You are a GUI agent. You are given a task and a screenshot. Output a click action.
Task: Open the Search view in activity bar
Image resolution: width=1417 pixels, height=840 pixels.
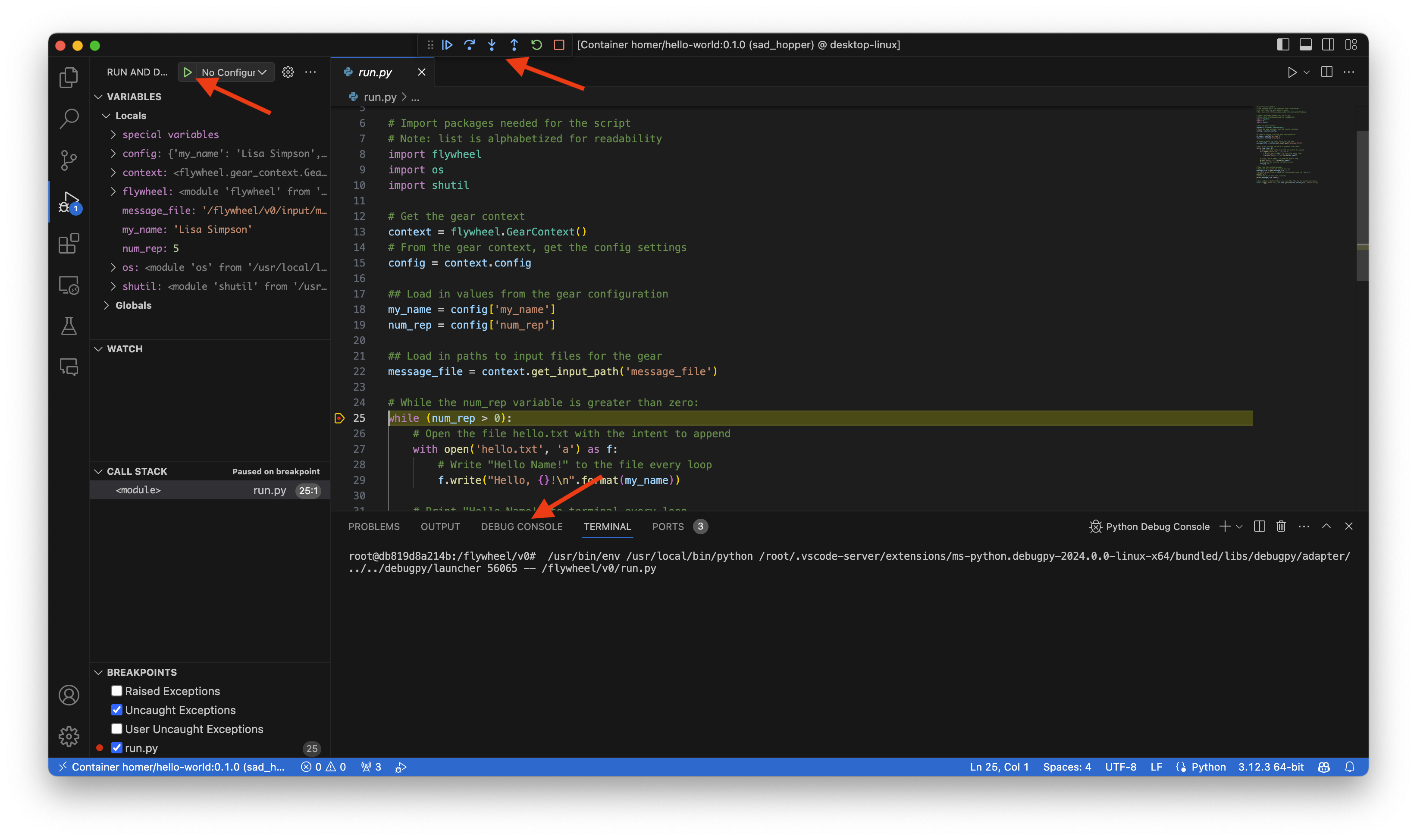[69, 119]
